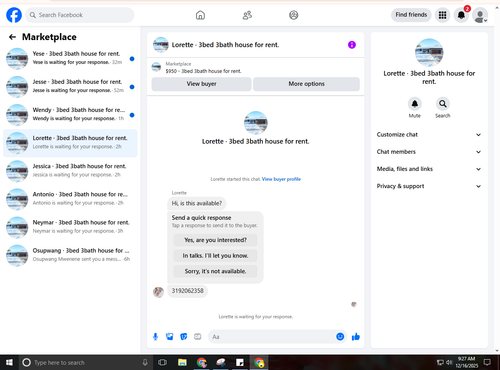This screenshot has height=370, width=500.
Task: Expand the Chat members section
Action: pos(429,152)
